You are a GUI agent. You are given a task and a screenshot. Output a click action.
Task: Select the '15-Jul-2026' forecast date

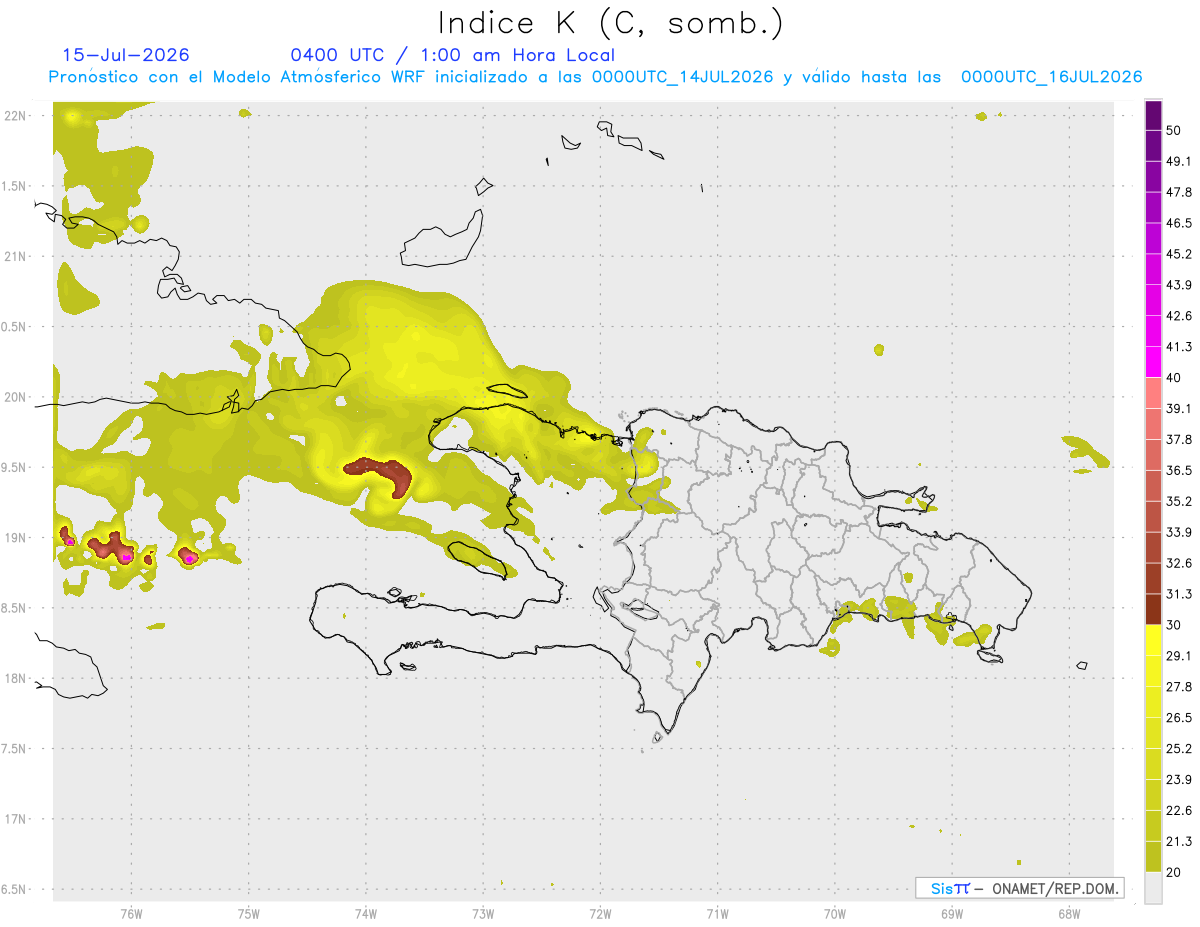(x=126, y=55)
